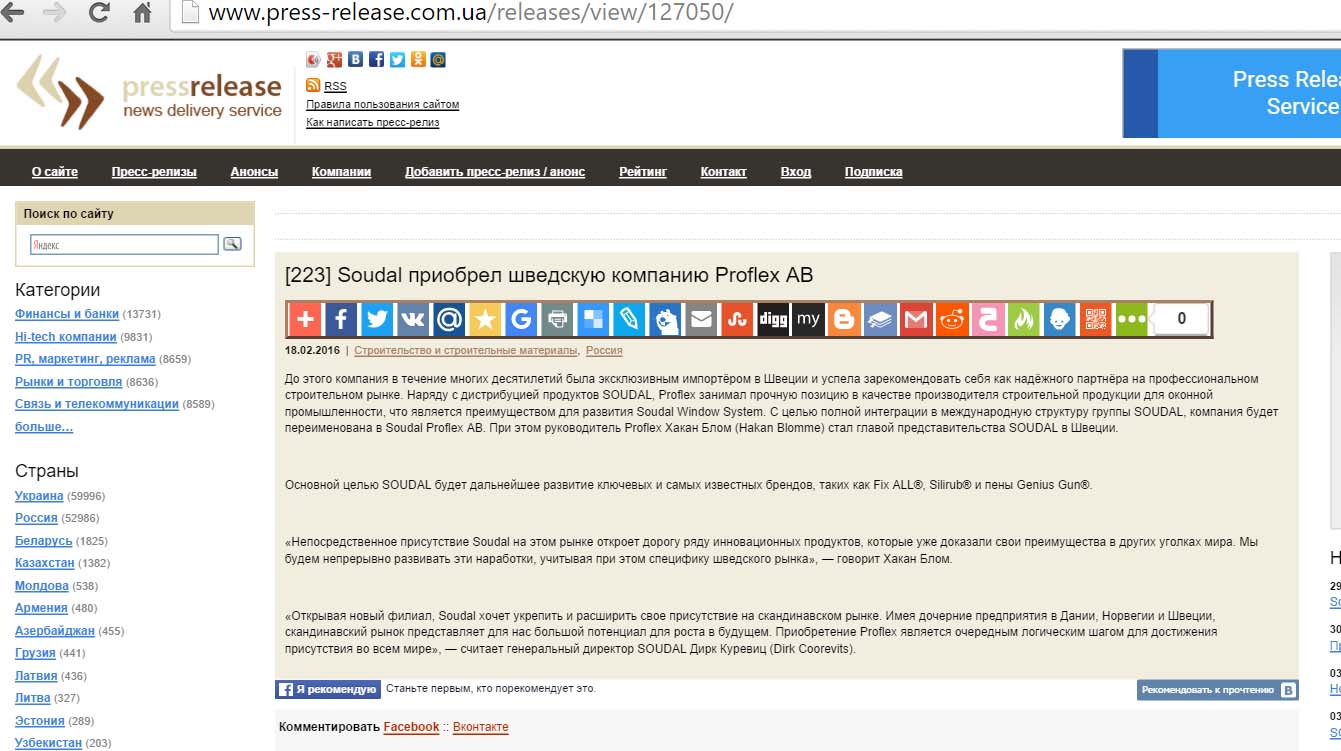Open "Как написать пресс-релиз" link
Screen dimensions: 1341x751
point(372,122)
